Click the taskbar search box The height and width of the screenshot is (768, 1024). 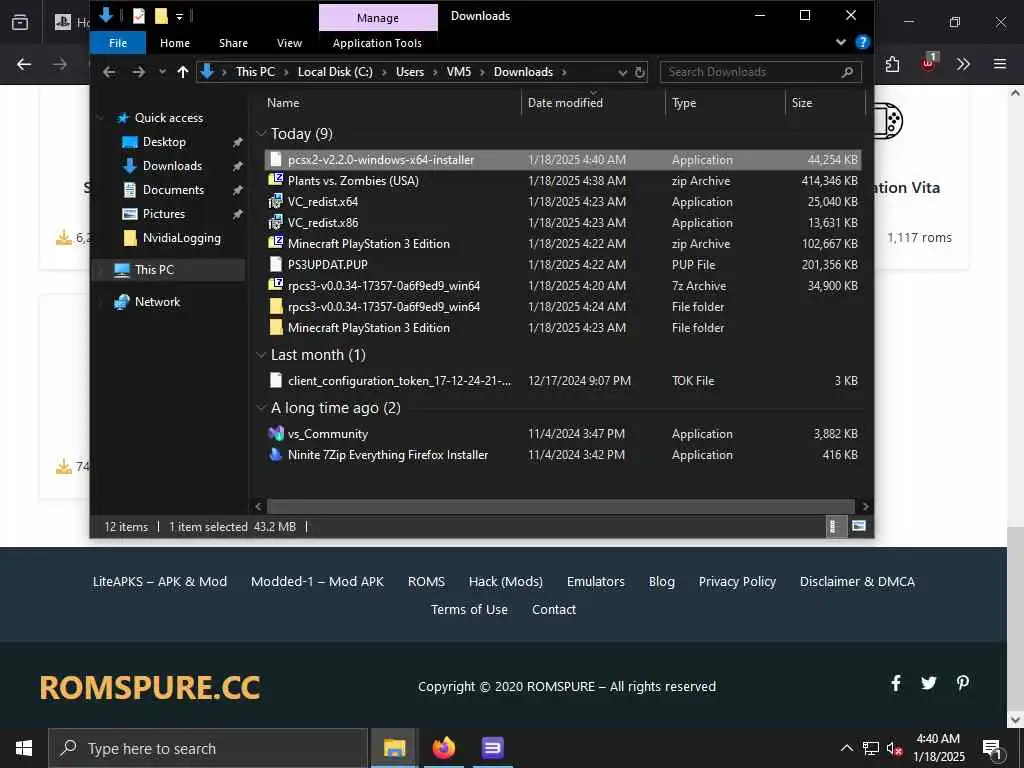click(208, 748)
